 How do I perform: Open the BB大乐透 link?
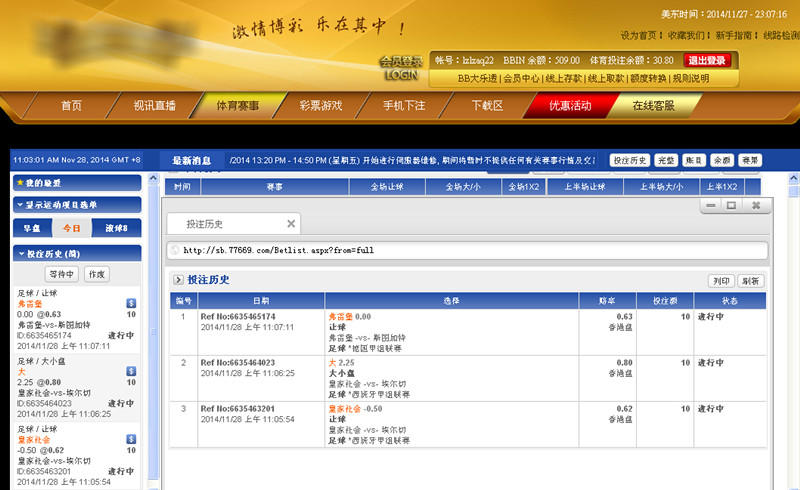pos(477,79)
